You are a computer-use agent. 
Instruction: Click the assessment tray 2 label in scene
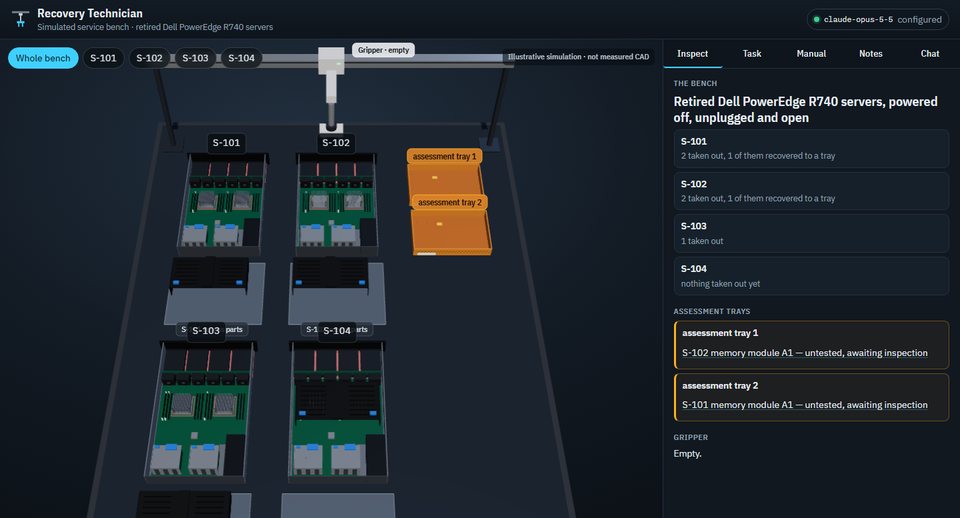[x=450, y=202]
